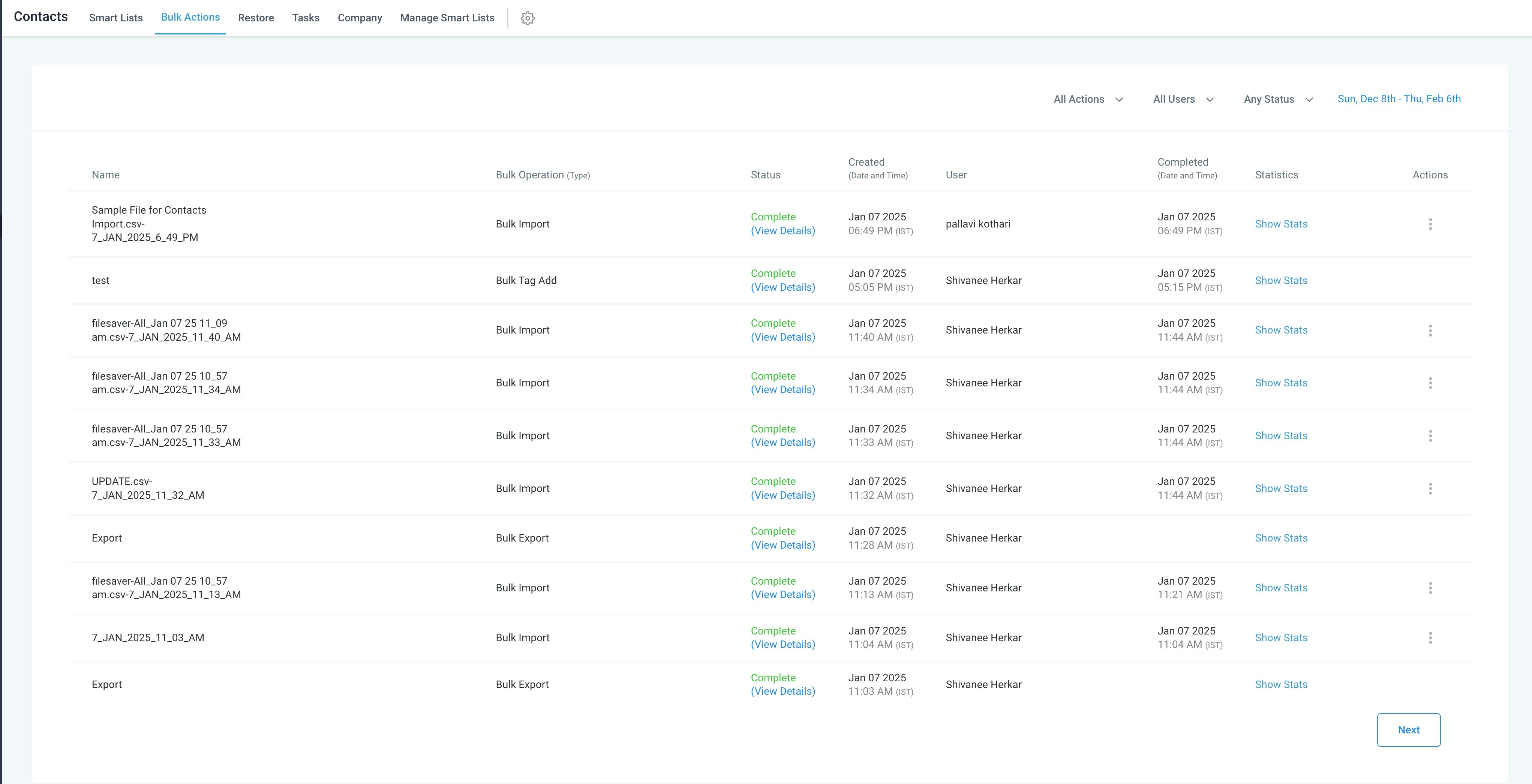Open three-dot menu for 11:33 AM import row
The height and width of the screenshot is (784, 1532).
(x=1430, y=436)
